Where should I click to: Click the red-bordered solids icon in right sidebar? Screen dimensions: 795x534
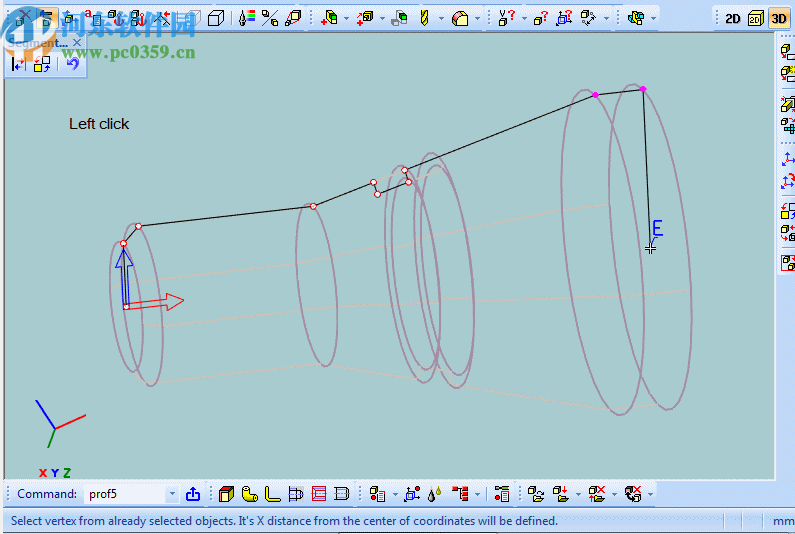coord(787,263)
